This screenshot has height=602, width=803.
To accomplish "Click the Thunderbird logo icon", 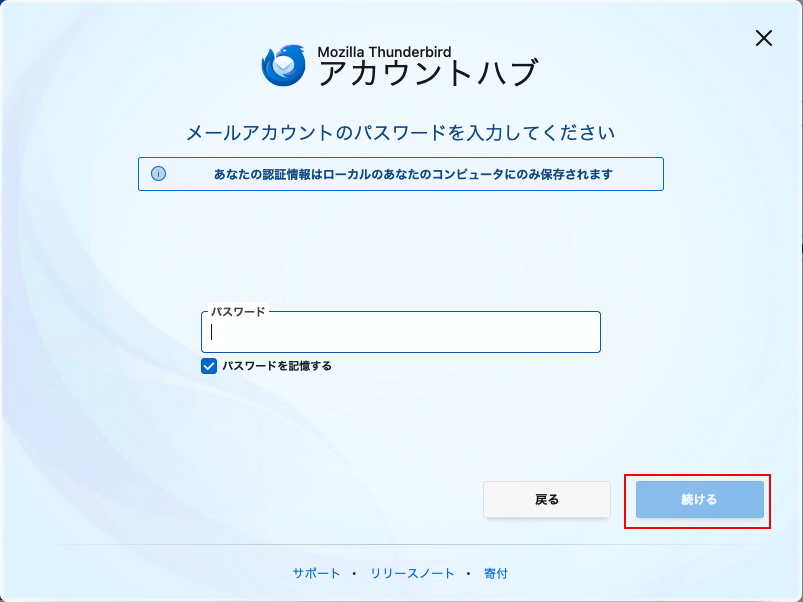I will 284,65.
